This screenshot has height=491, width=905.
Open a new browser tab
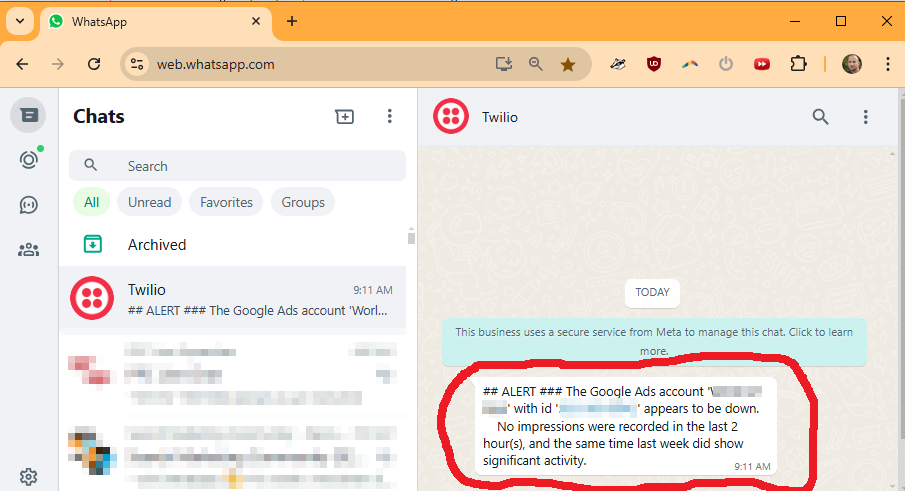pyautogui.click(x=292, y=21)
